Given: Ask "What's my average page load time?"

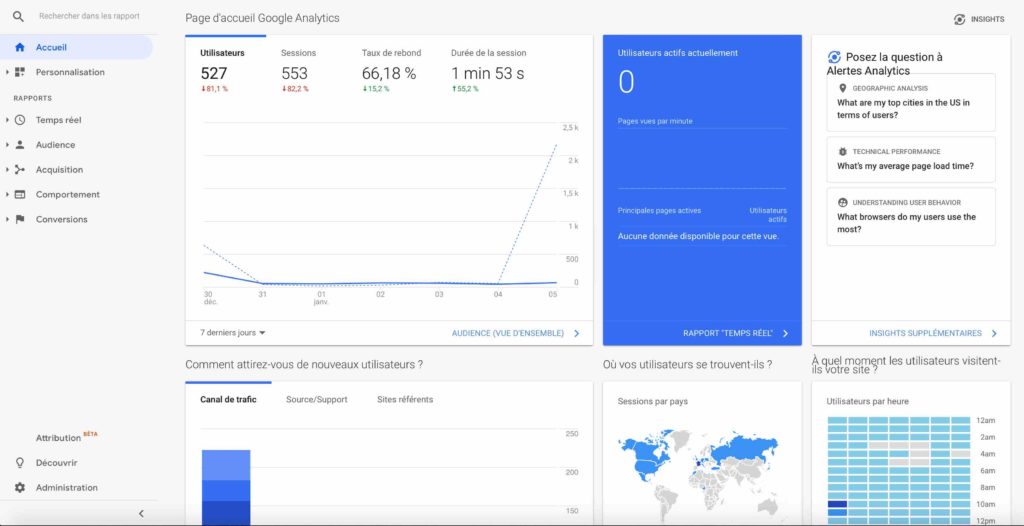Looking at the screenshot, I should (x=911, y=159).
